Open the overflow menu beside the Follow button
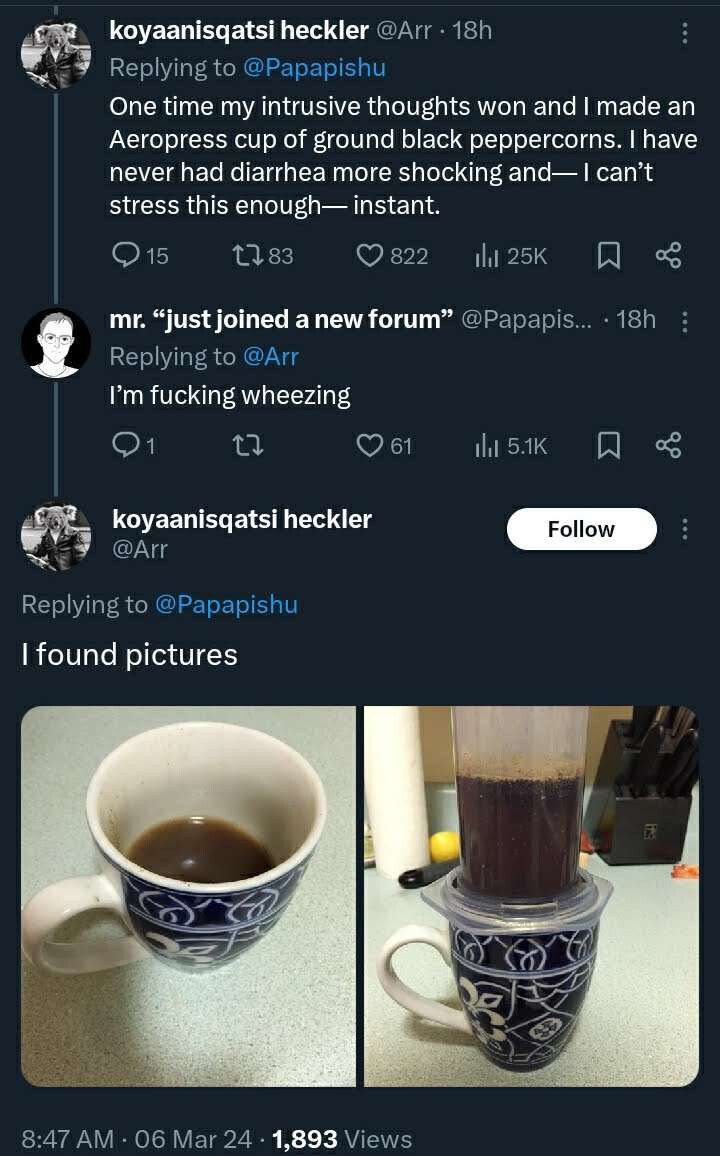The width and height of the screenshot is (720, 1156). [x=684, y=530]
